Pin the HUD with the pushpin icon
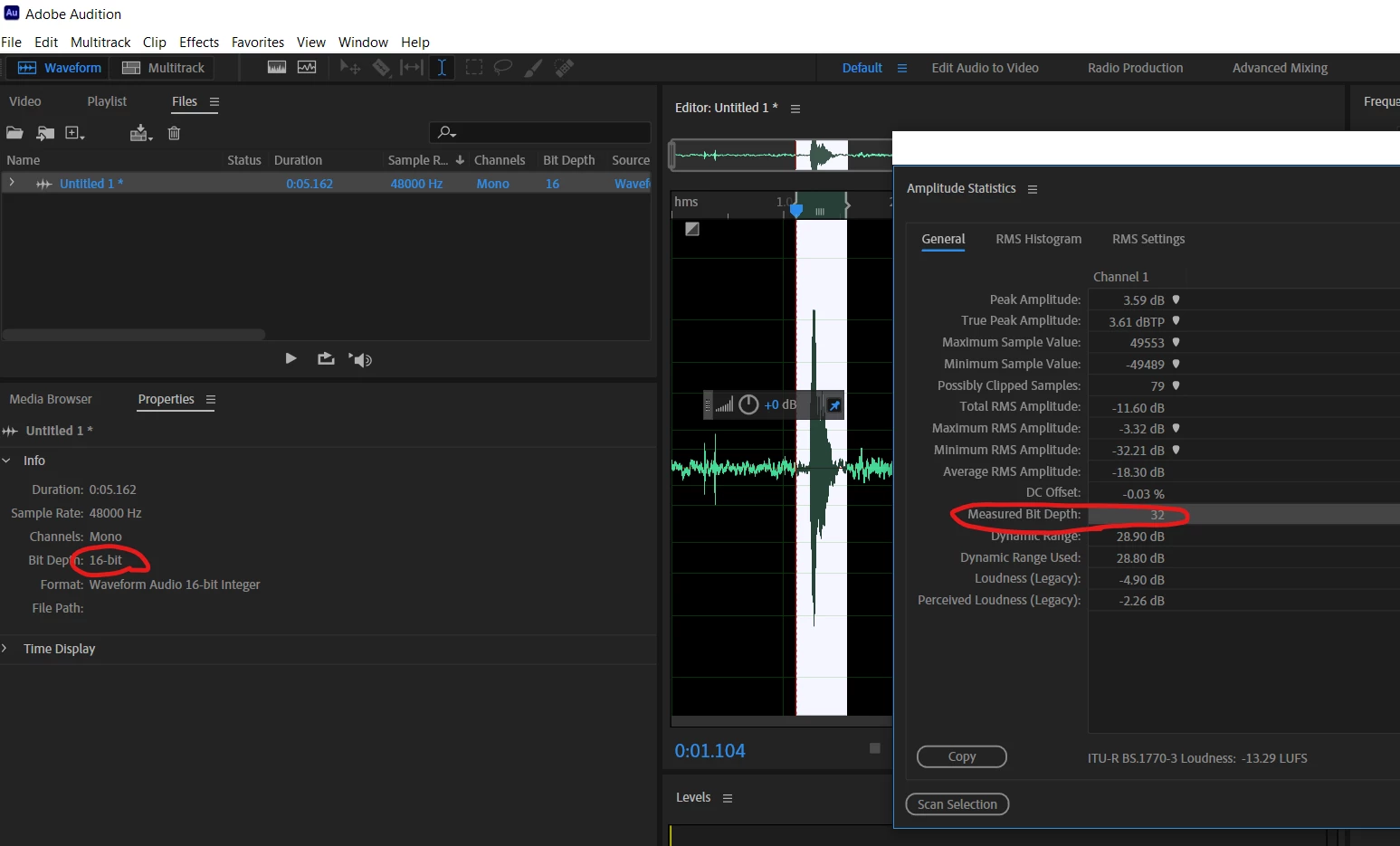The height and width of the screenshot is (846, 1400). [x=834, y=406]
